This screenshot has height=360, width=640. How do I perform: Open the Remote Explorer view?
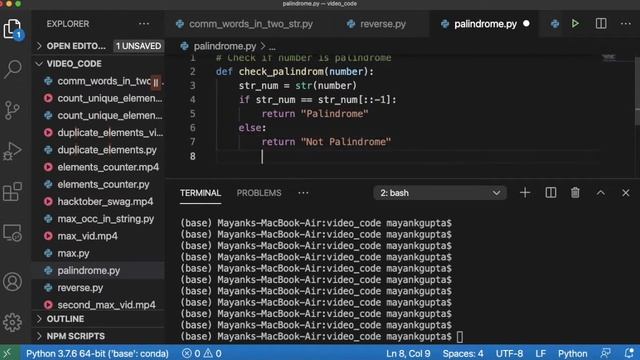coord(12,233)
